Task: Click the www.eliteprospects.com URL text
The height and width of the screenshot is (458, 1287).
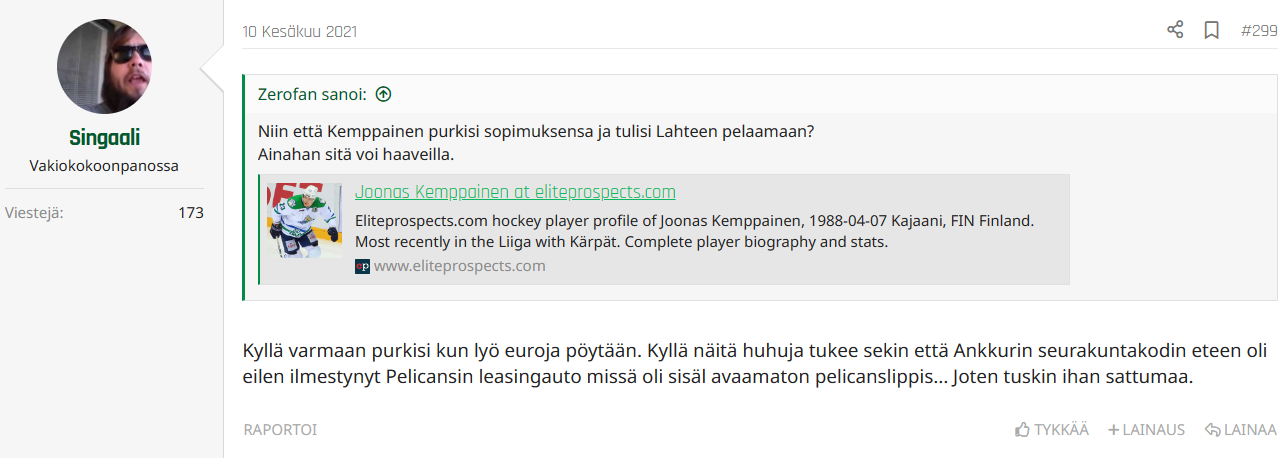Action: pyautogui.click(x=459, y=266)
